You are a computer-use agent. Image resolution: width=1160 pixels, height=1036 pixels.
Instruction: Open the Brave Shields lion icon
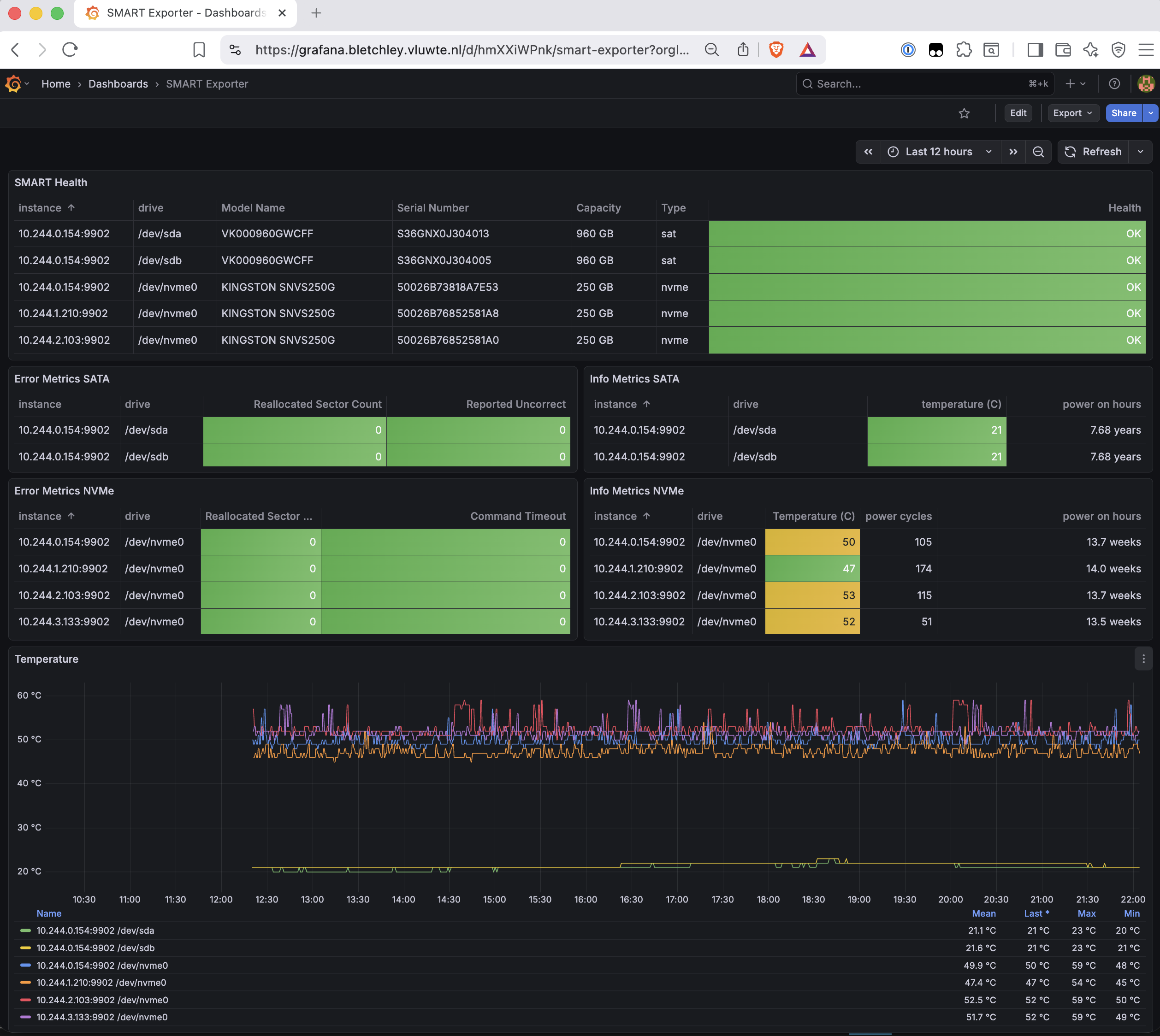775,50
